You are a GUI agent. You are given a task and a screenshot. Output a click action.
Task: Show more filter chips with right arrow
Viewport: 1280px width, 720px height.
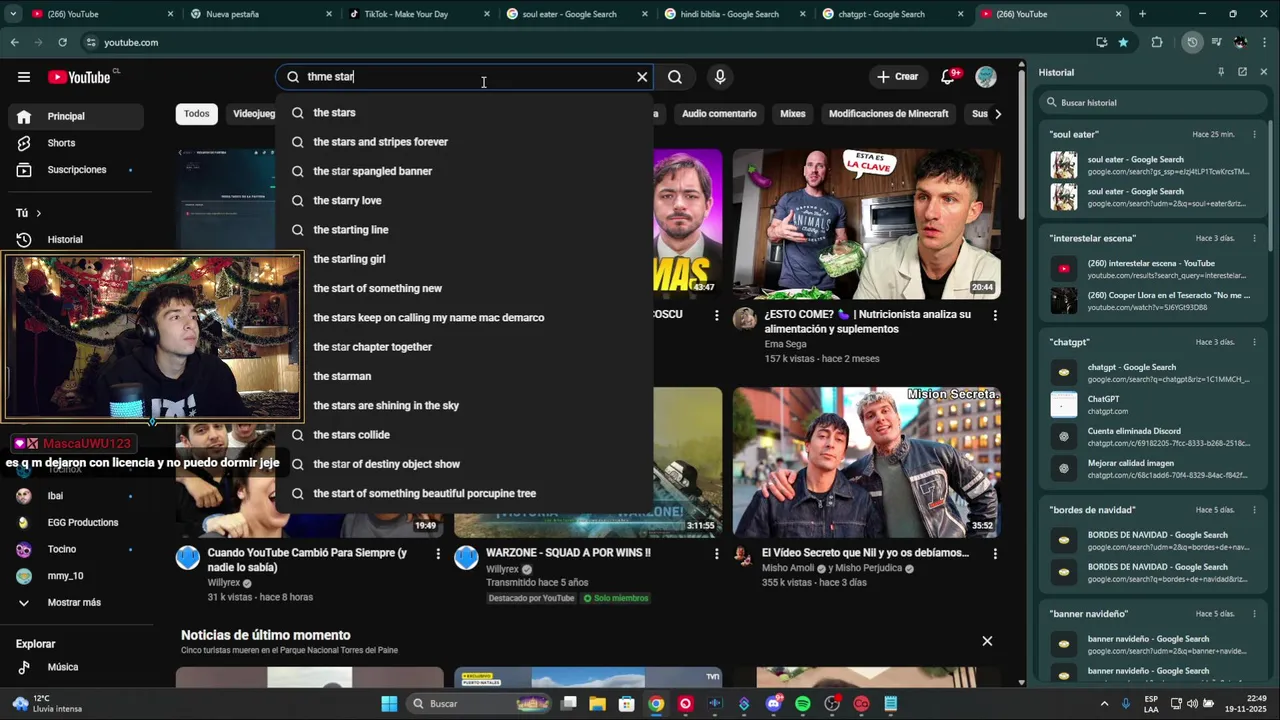tap(997, 114)
